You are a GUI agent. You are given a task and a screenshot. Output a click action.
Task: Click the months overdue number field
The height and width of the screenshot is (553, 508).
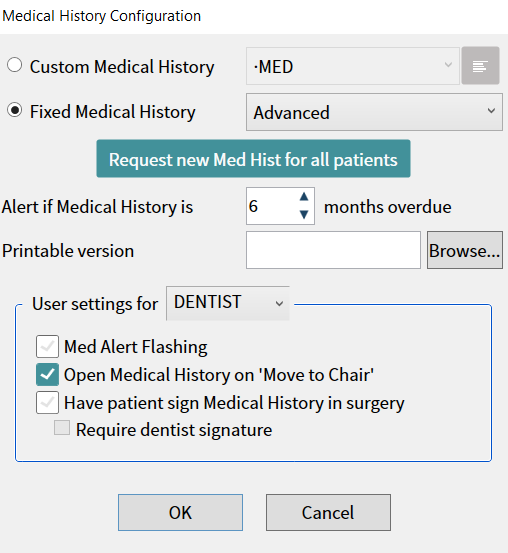(272, 206)
